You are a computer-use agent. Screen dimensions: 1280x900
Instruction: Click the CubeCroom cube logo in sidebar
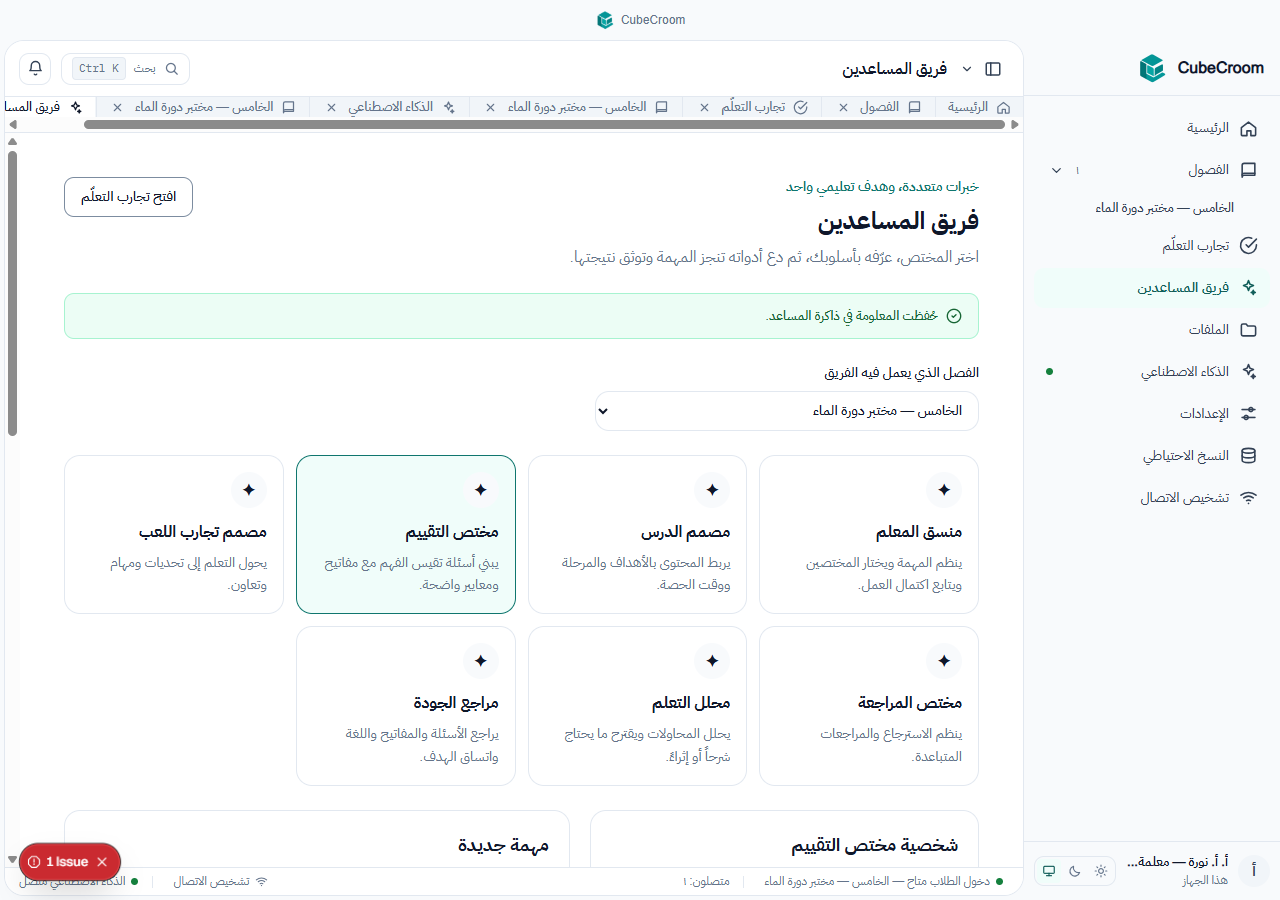click(1152, 68)
